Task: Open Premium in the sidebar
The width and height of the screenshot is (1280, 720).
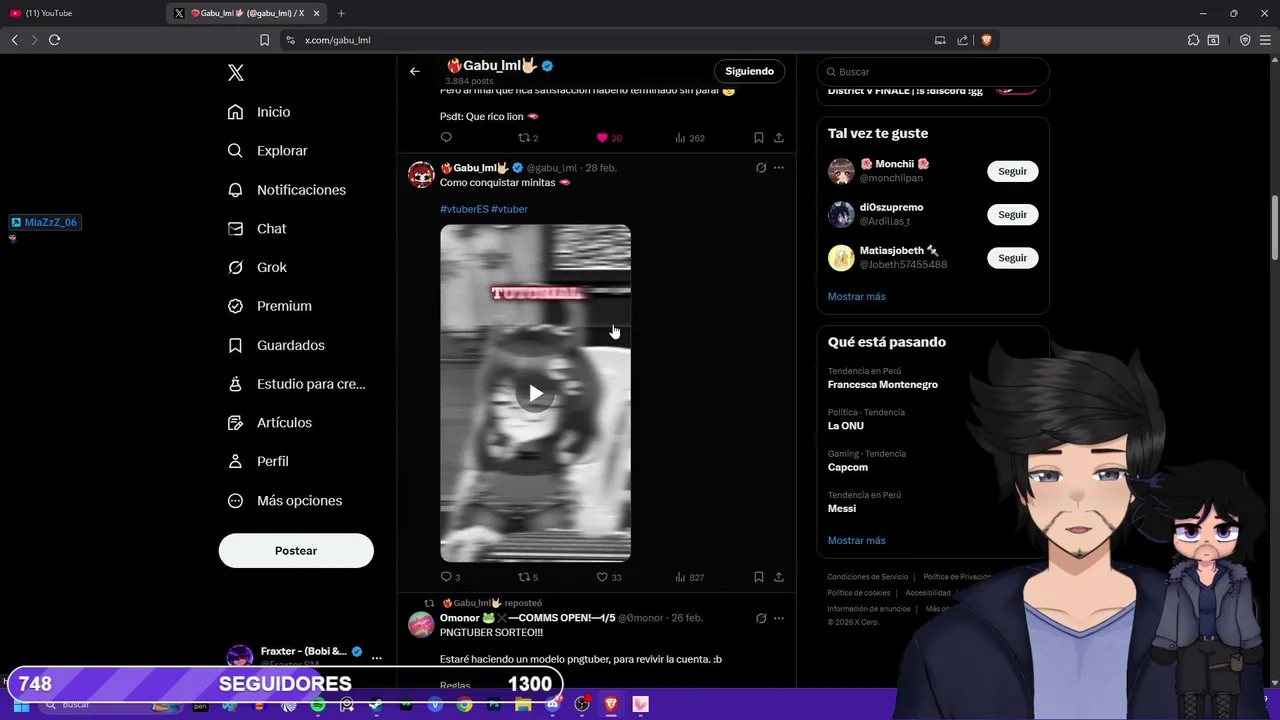Action: [270, 306]
